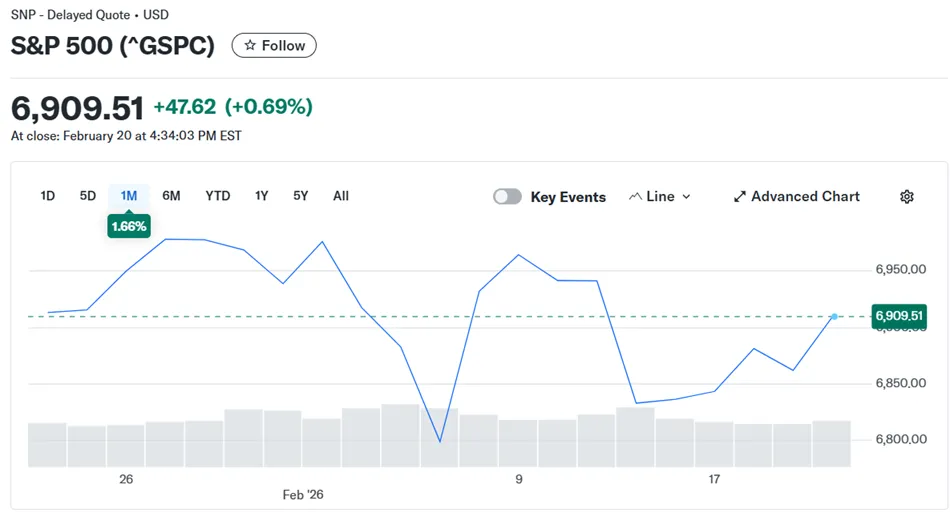Switch to the 5D time range
Screen dimensions: 950x513
[x=88, y=196]
